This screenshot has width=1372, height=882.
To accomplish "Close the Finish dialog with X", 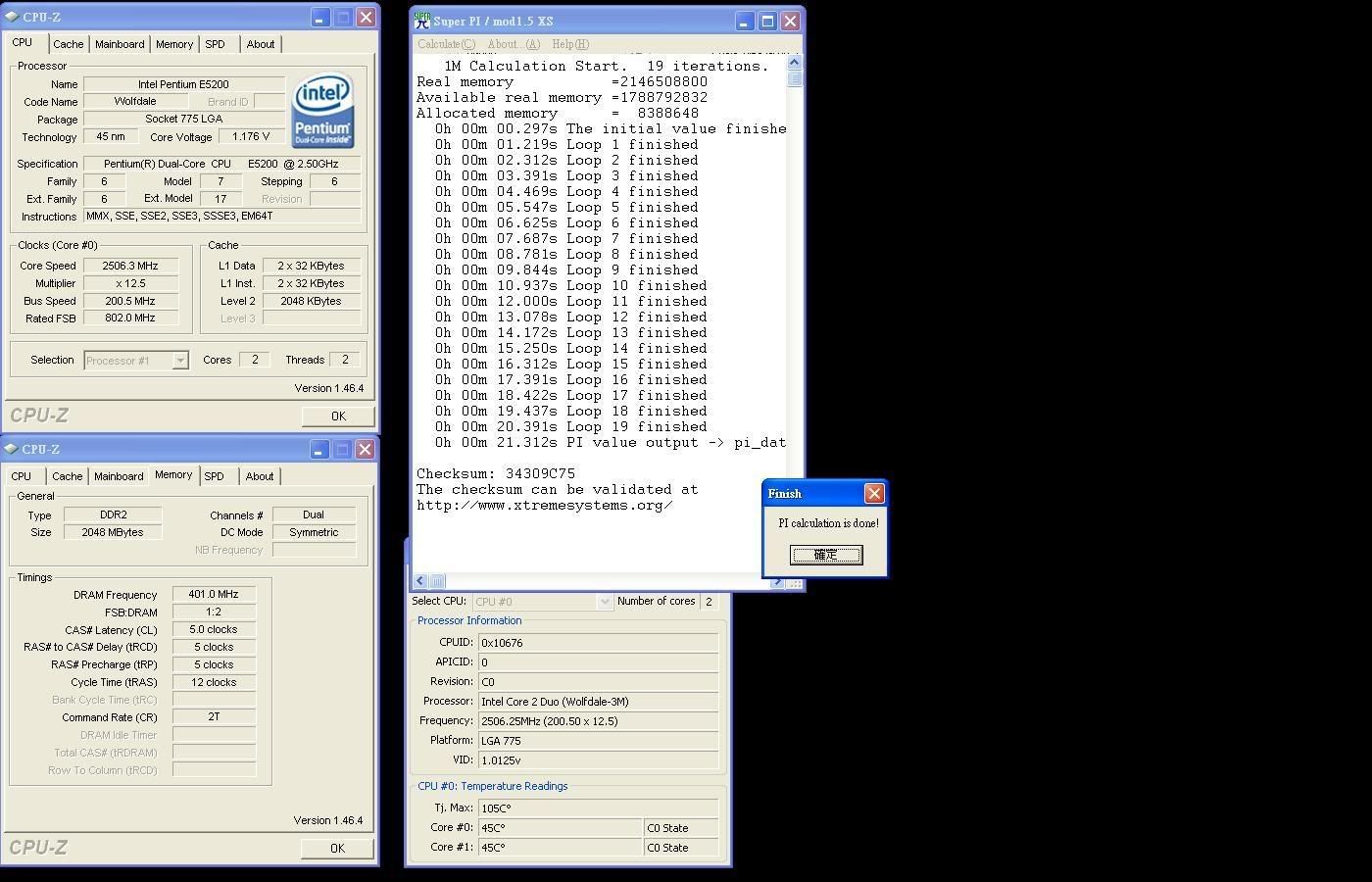I will pyautogui.click(x=874, y=493).
